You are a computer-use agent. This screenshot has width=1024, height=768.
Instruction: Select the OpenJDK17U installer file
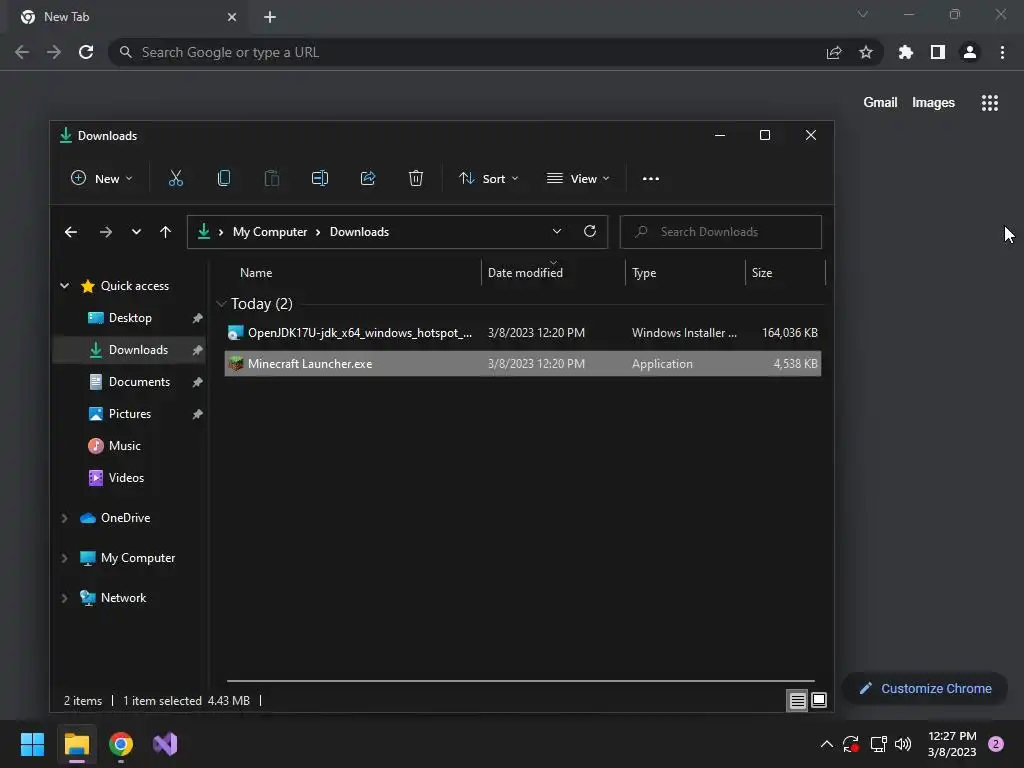click(522, 333)
